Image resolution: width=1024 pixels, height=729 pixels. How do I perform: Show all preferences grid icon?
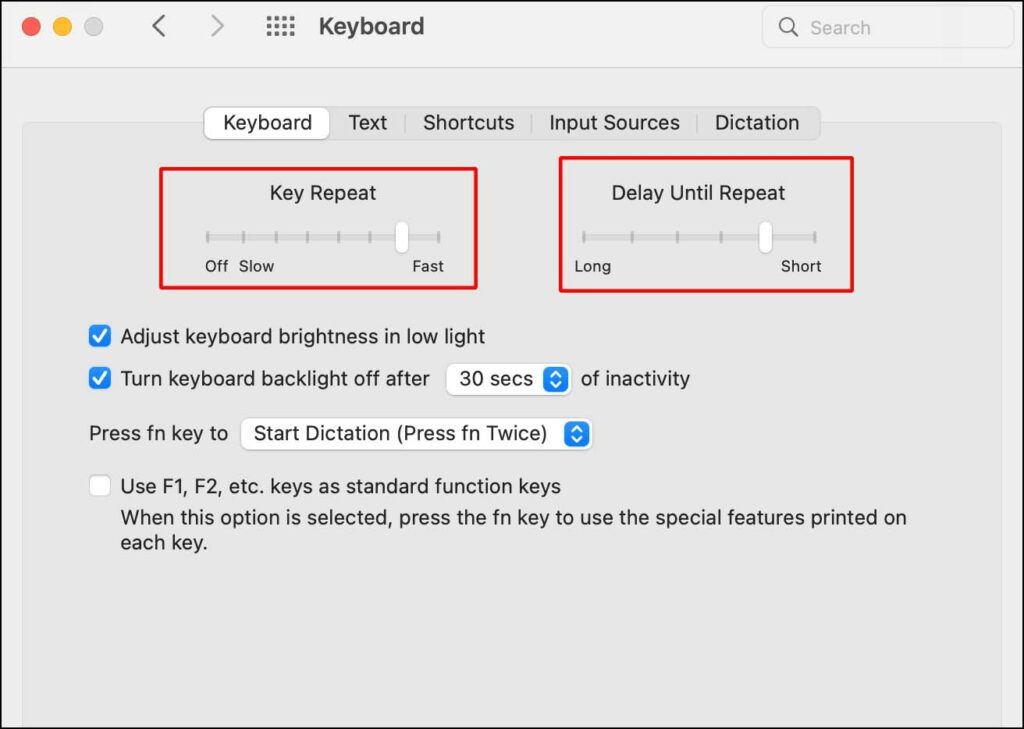tap(280, 27)
